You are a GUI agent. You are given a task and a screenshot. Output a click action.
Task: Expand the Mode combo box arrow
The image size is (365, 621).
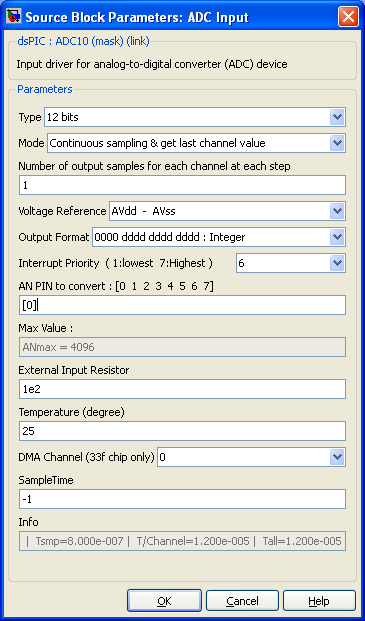(x=337, y=143)
